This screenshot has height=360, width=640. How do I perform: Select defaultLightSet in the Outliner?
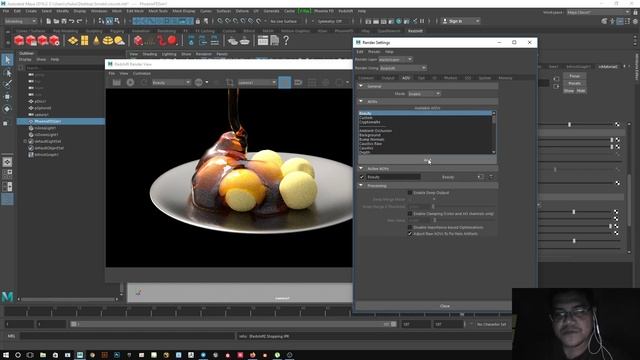click(48, 141)
